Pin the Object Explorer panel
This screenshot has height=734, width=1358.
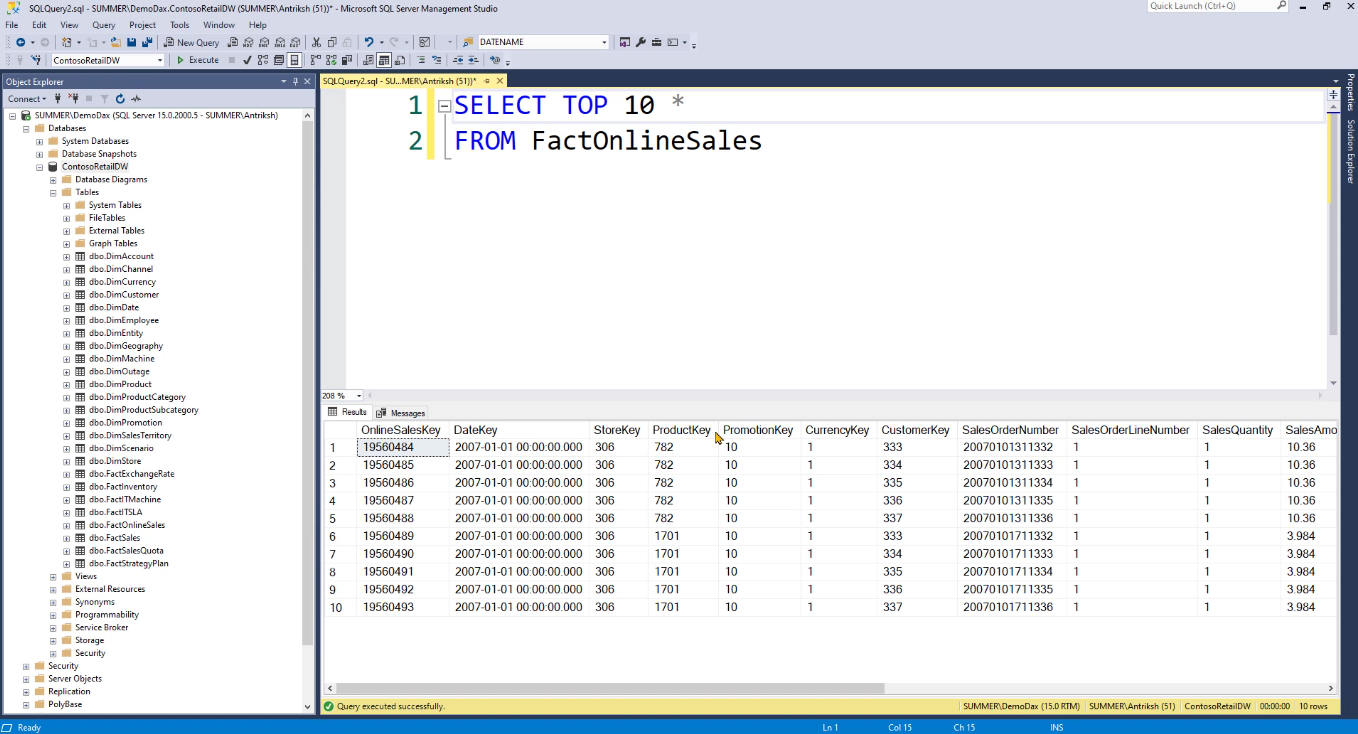[296, 82]
